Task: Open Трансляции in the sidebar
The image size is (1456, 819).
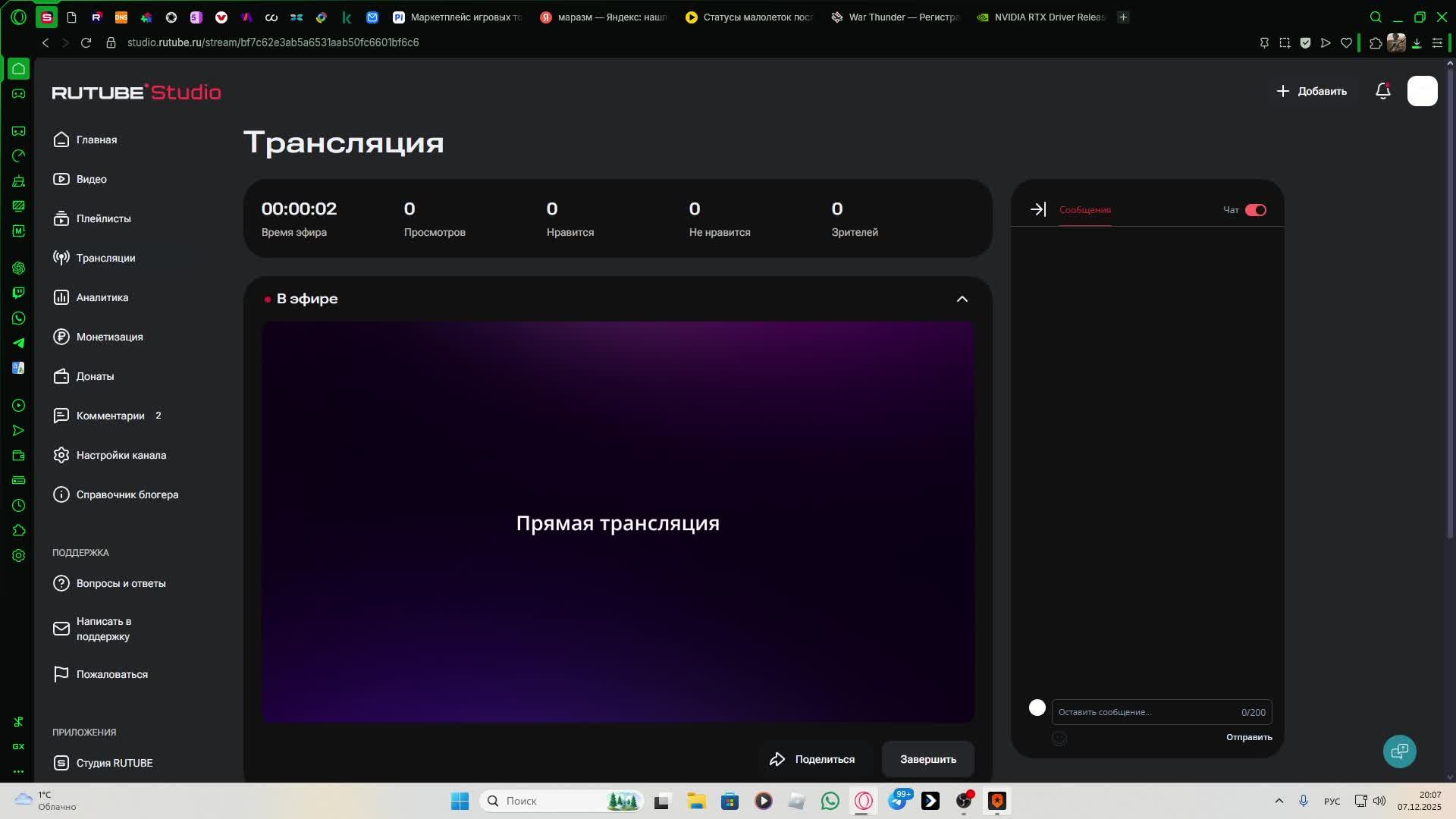Action: (105, 258)
